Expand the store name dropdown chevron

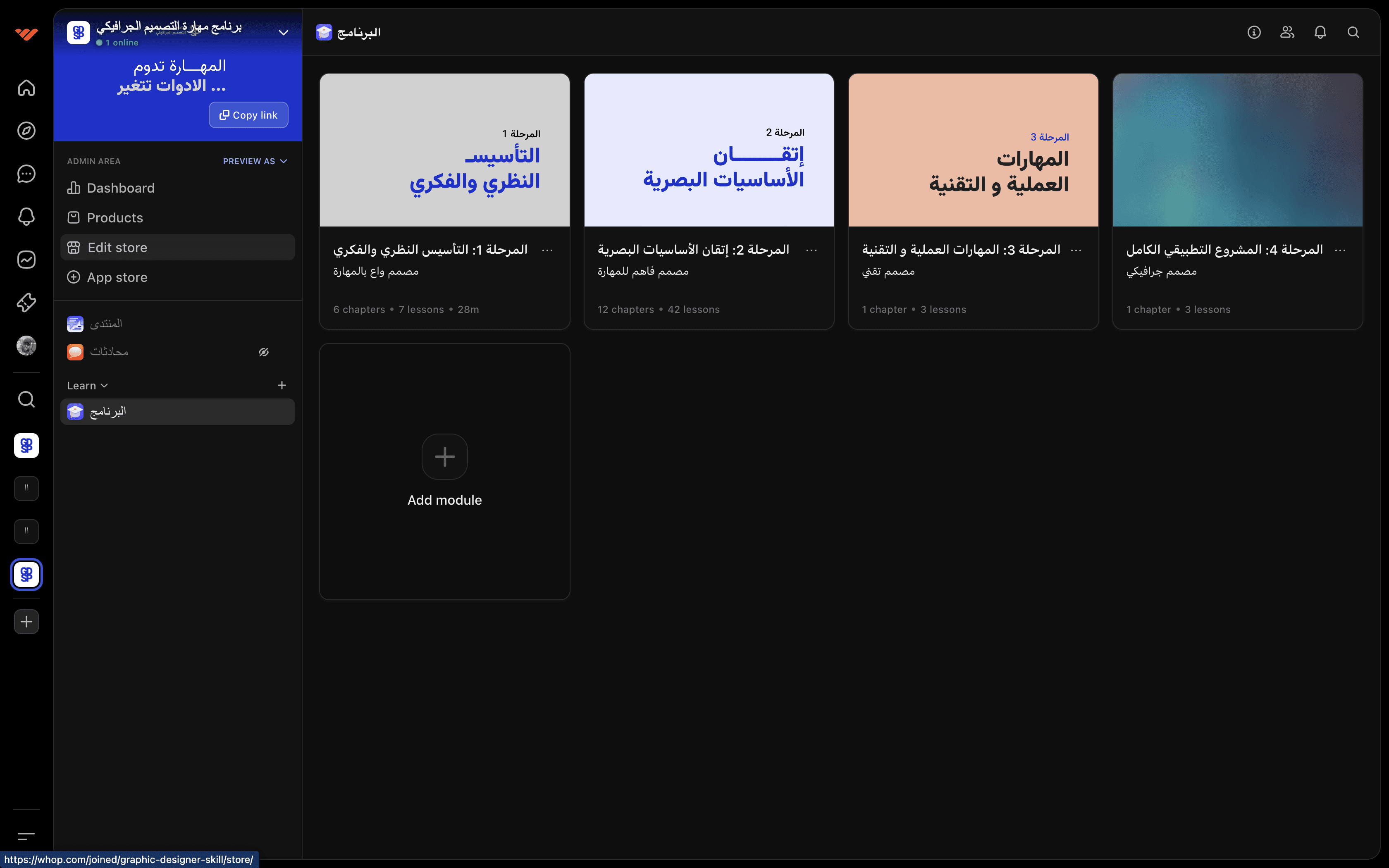coord(284,33)
